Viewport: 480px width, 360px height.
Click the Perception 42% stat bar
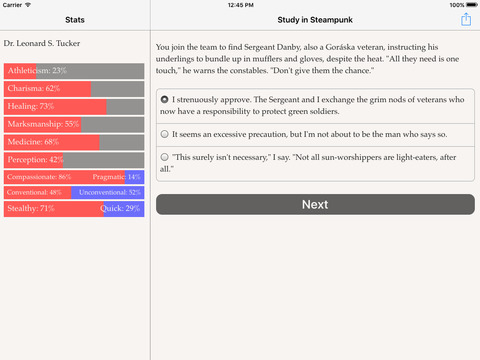pos(74,160)
